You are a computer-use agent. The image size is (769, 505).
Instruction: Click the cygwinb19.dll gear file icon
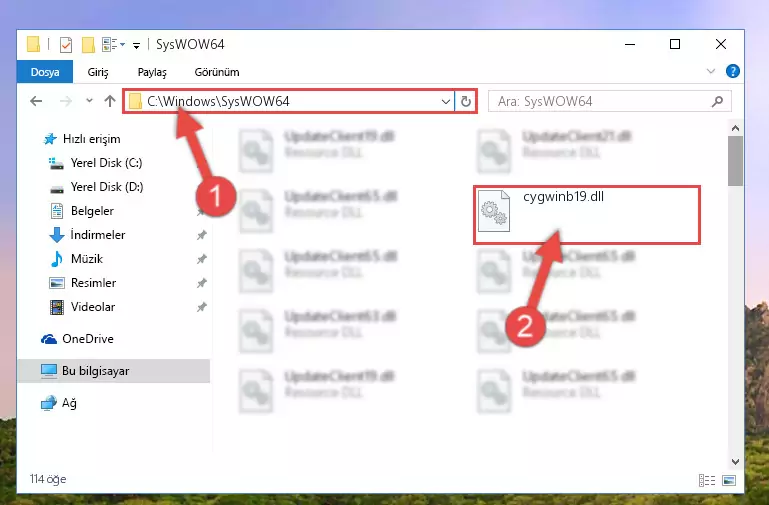(x=494, y=211)
